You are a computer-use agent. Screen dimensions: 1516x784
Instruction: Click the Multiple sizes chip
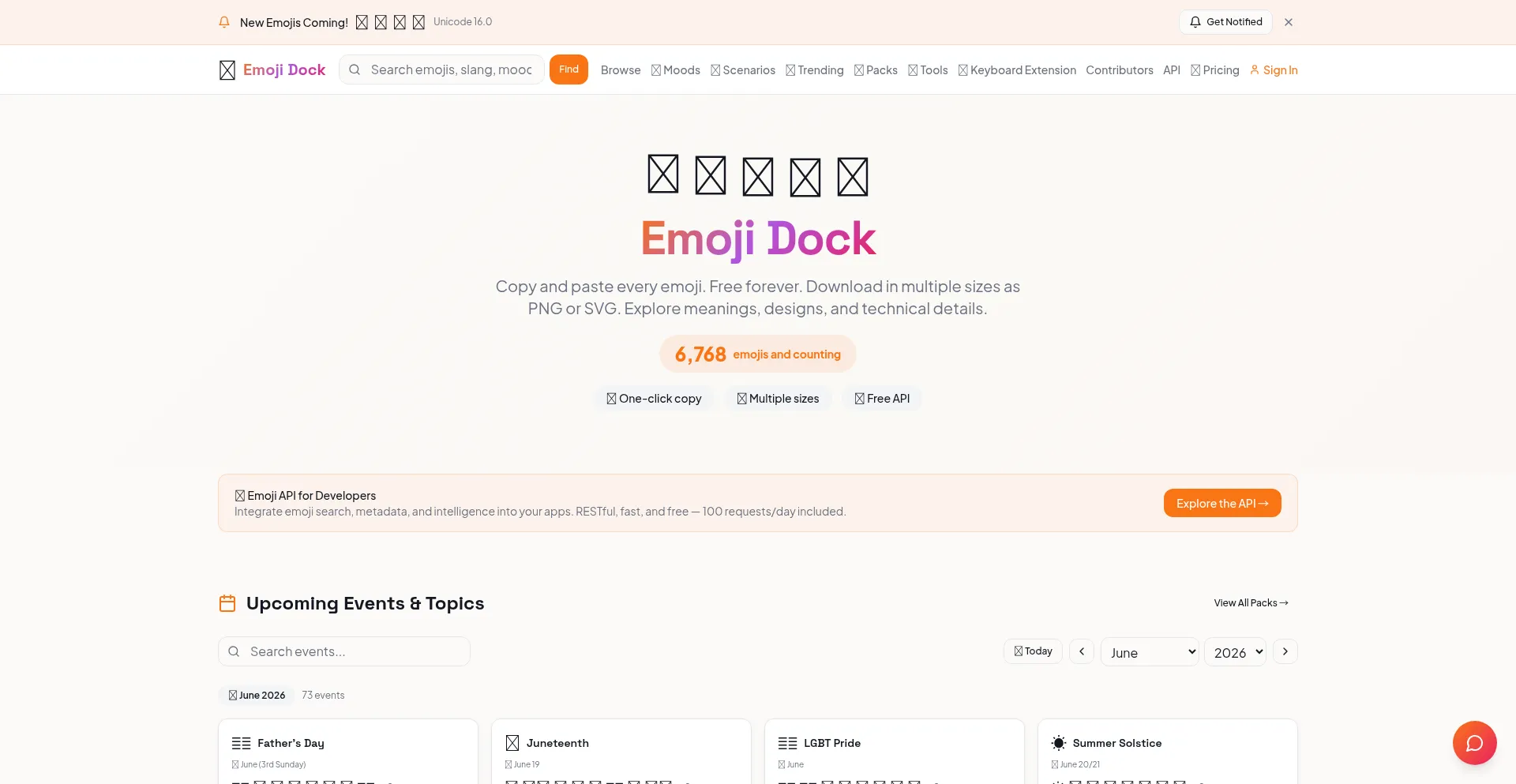point(778,399)
